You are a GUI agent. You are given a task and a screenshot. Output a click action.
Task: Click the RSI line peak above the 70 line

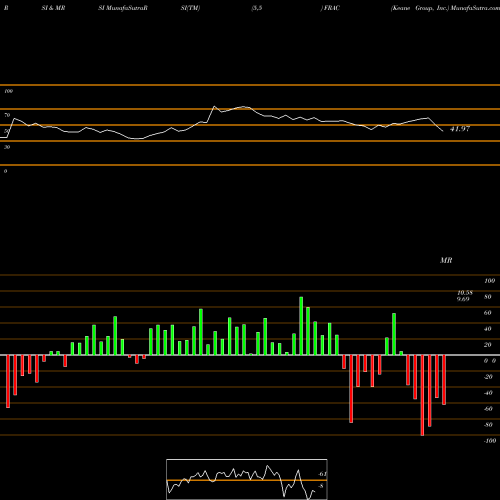pyautogui.click(x=214, y=107)
